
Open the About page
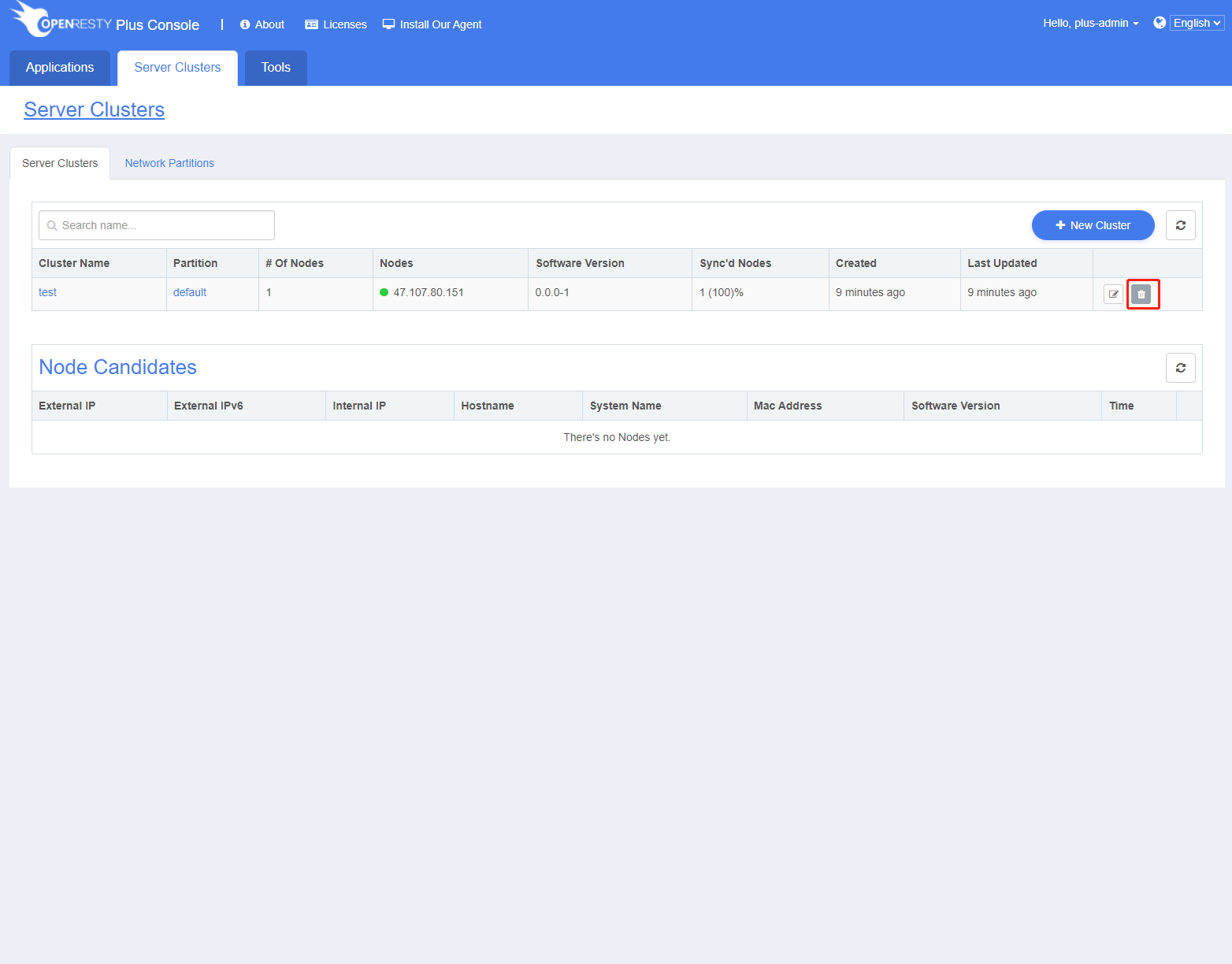click(262, 24)
